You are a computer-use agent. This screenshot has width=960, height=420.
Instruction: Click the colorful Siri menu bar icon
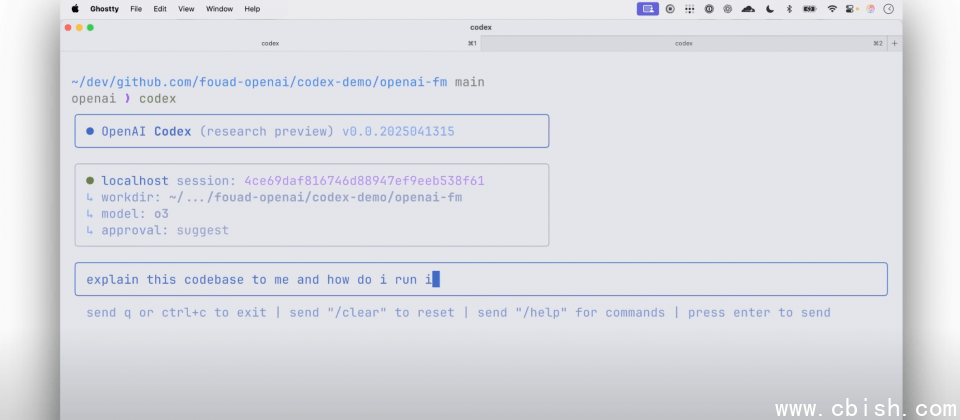871,9
